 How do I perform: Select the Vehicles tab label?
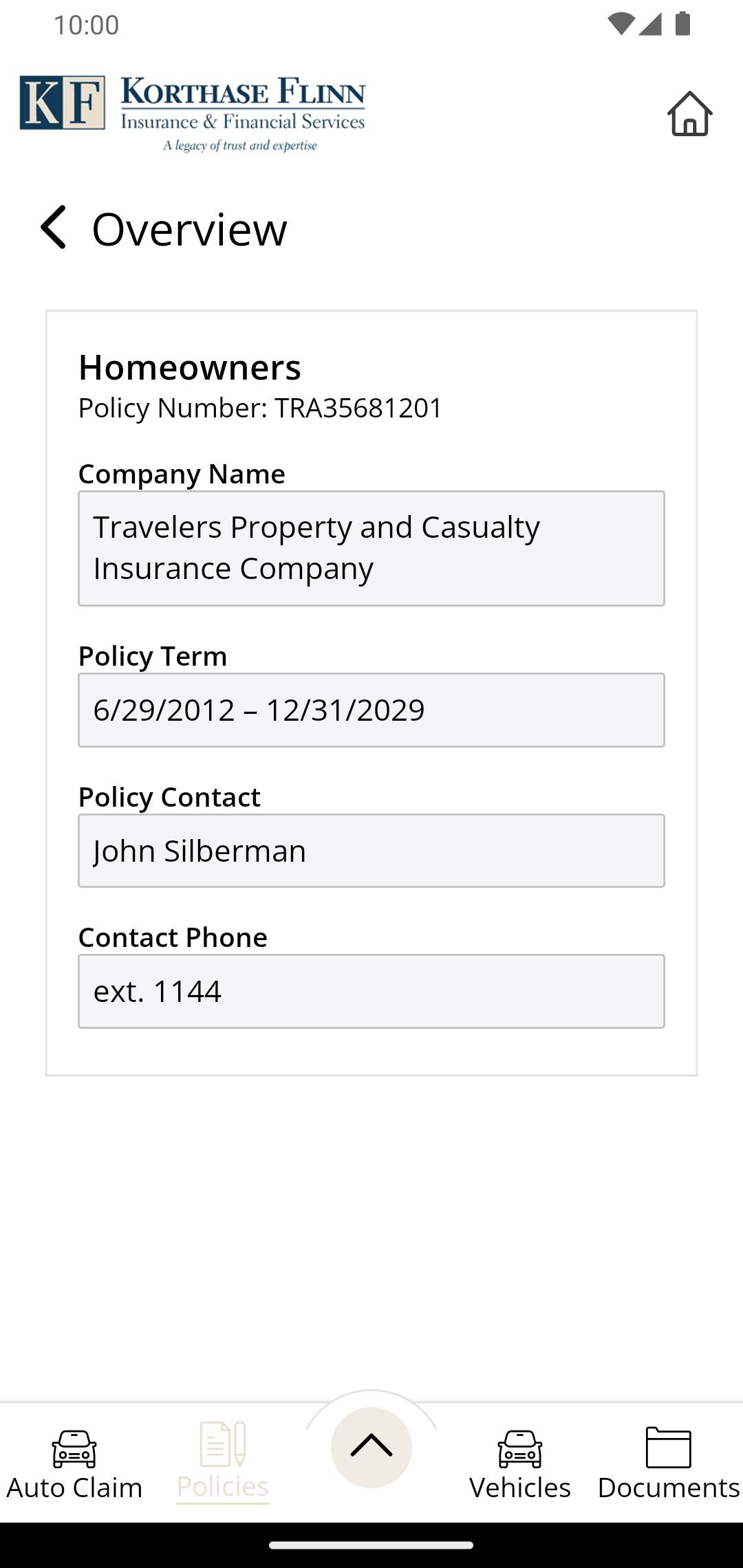520,1488
